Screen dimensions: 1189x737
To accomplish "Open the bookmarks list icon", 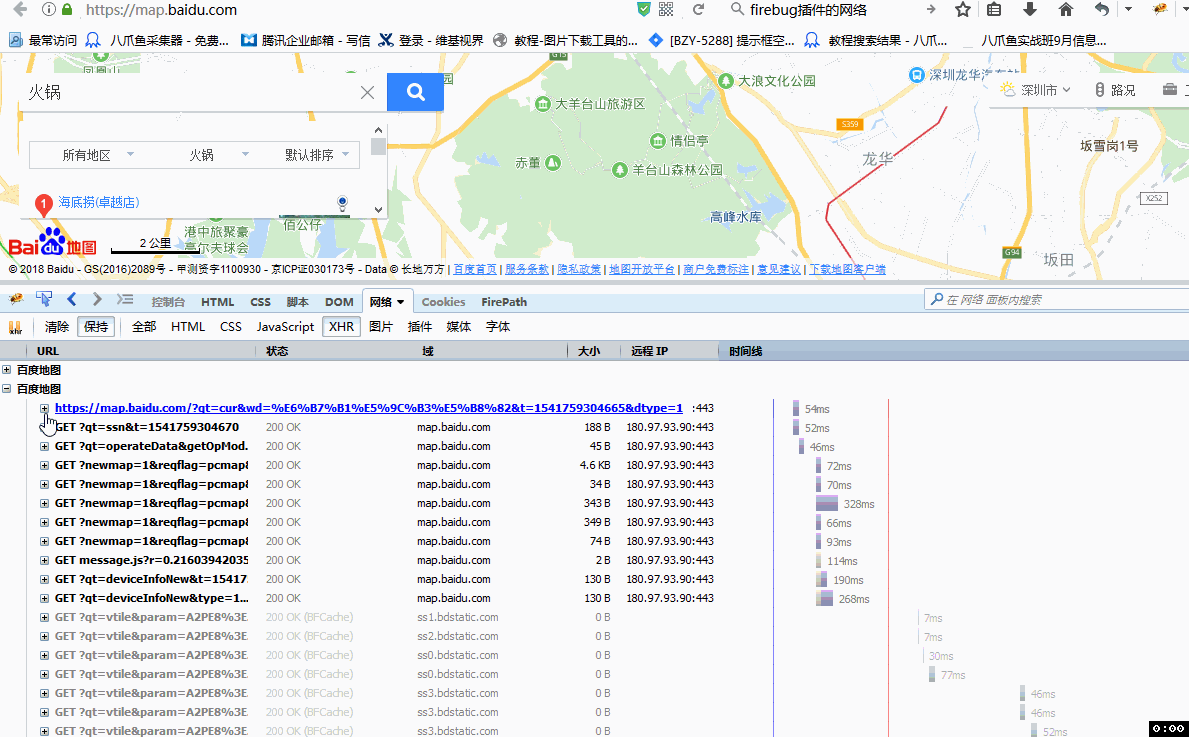I will coord(994,10).
